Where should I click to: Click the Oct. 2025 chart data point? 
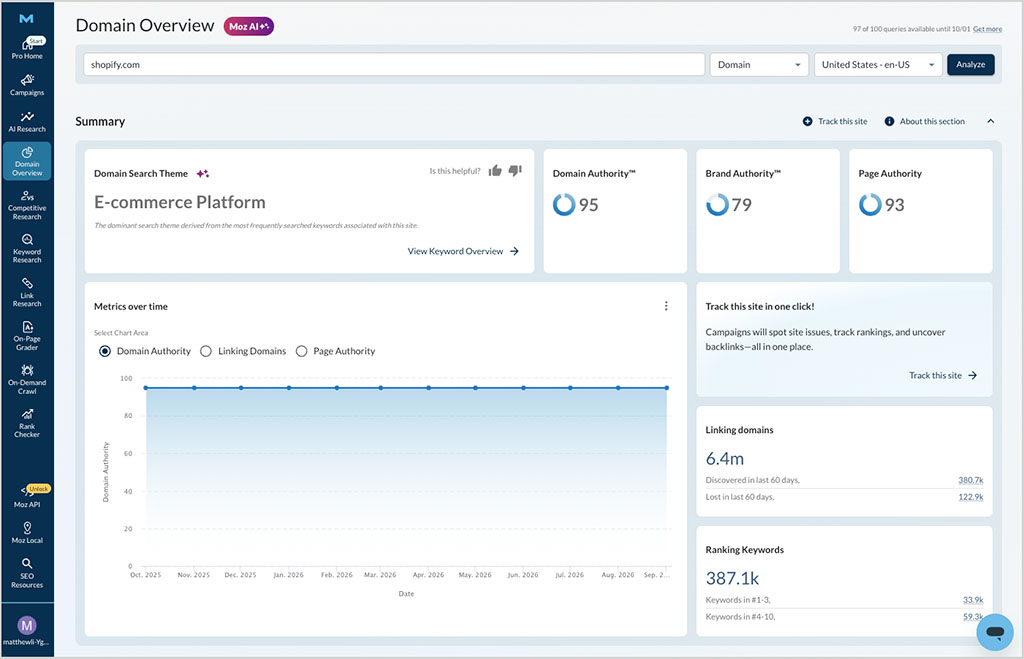click(x=146, y=388)
